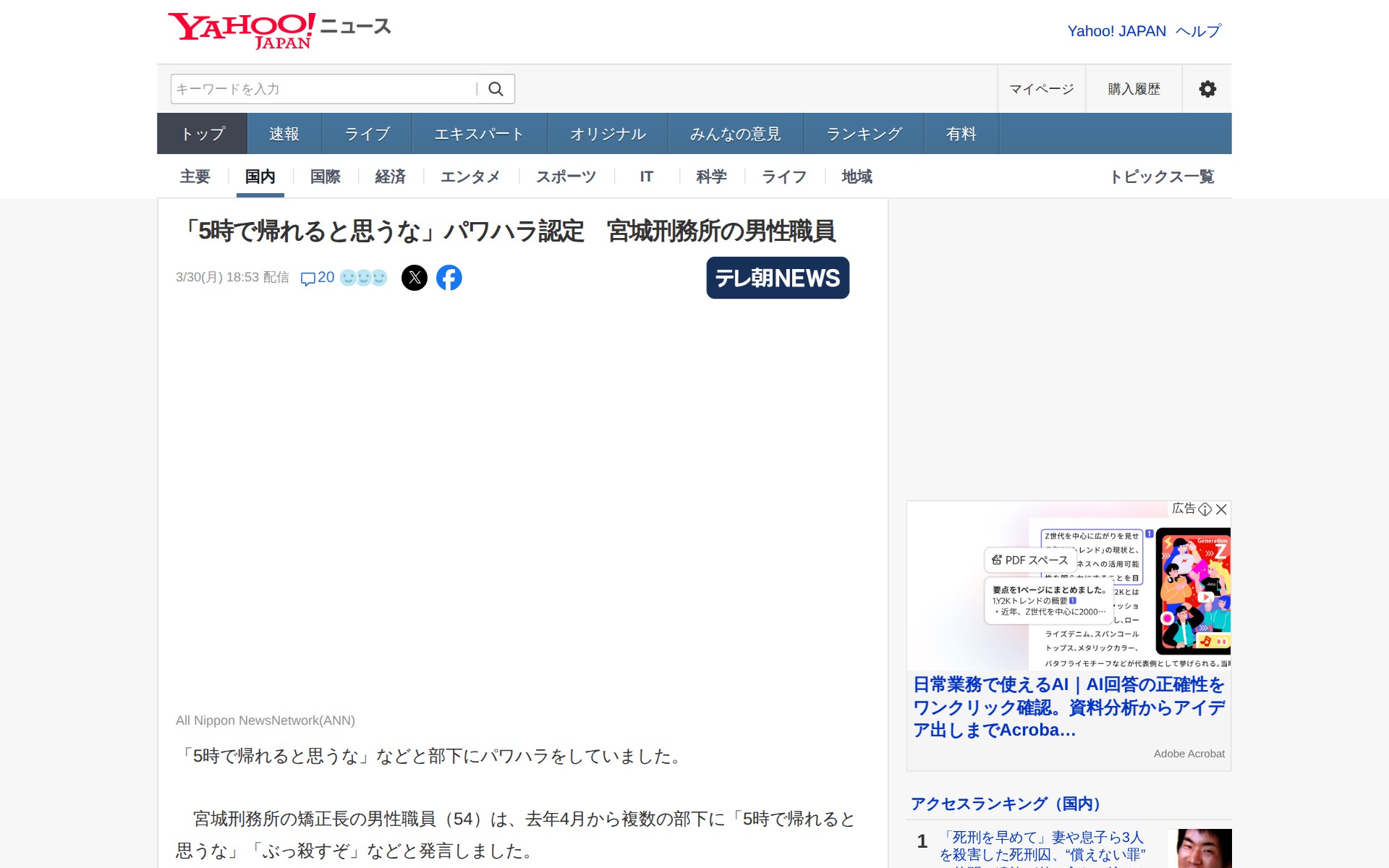The height and width of the screenshot is (868, 1389).
Task: Switch to the 速報 tab
Action: coord(284,134)
